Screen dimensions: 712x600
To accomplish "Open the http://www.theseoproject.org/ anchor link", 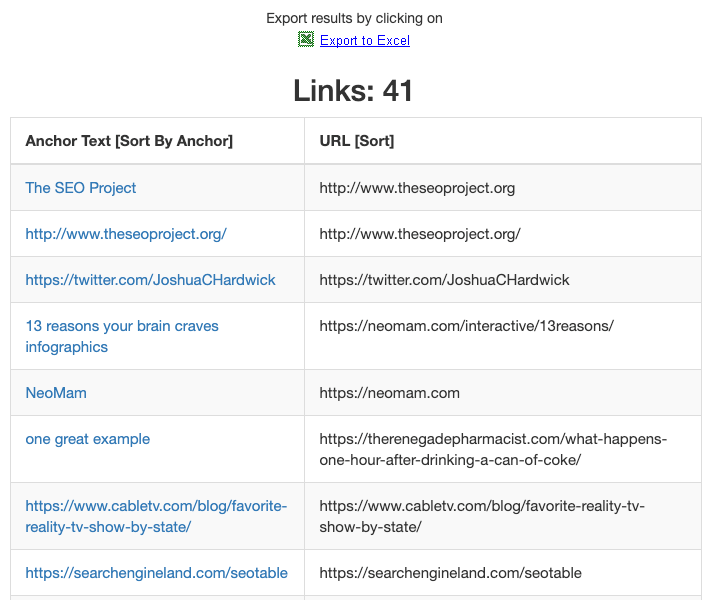I will click(126, 234).
